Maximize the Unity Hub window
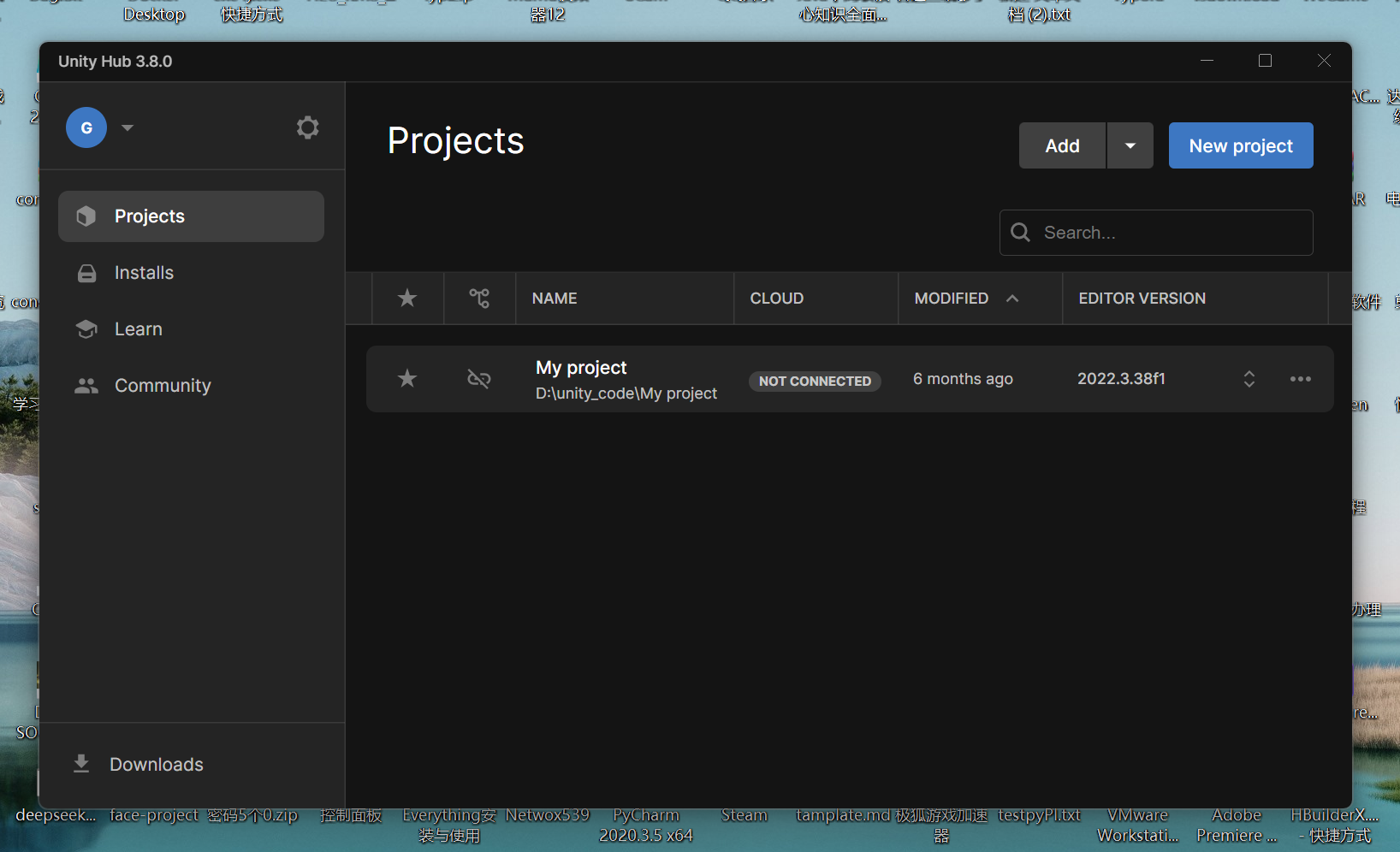This screenshot has height=852, width=1400. click(x=1265, y=61)
